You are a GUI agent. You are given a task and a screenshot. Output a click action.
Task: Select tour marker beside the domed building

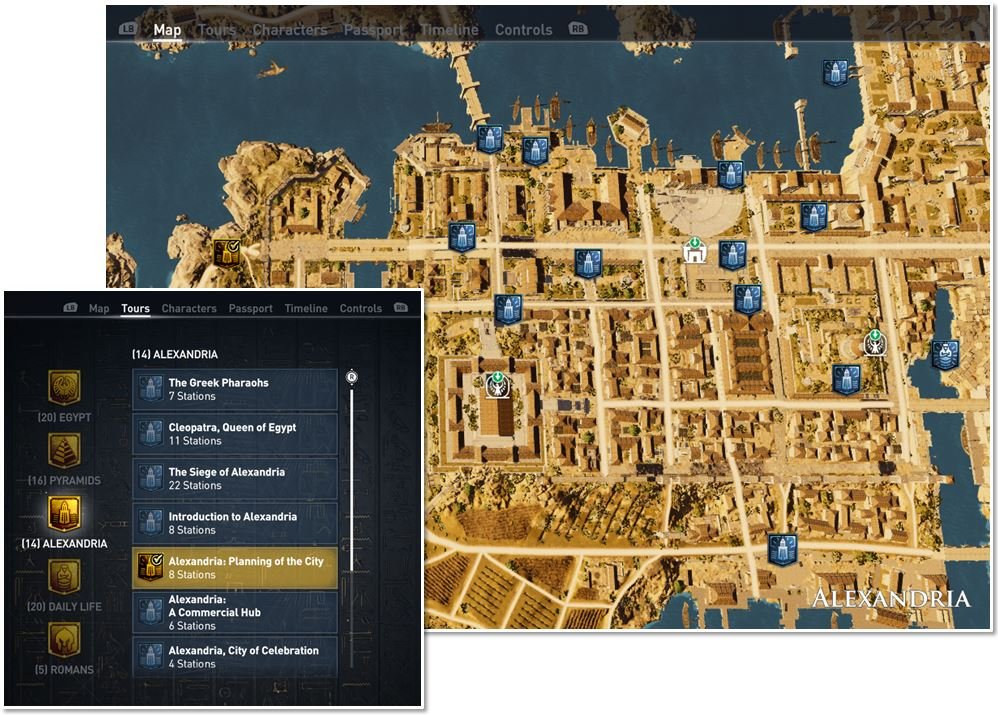pos(813,216)
